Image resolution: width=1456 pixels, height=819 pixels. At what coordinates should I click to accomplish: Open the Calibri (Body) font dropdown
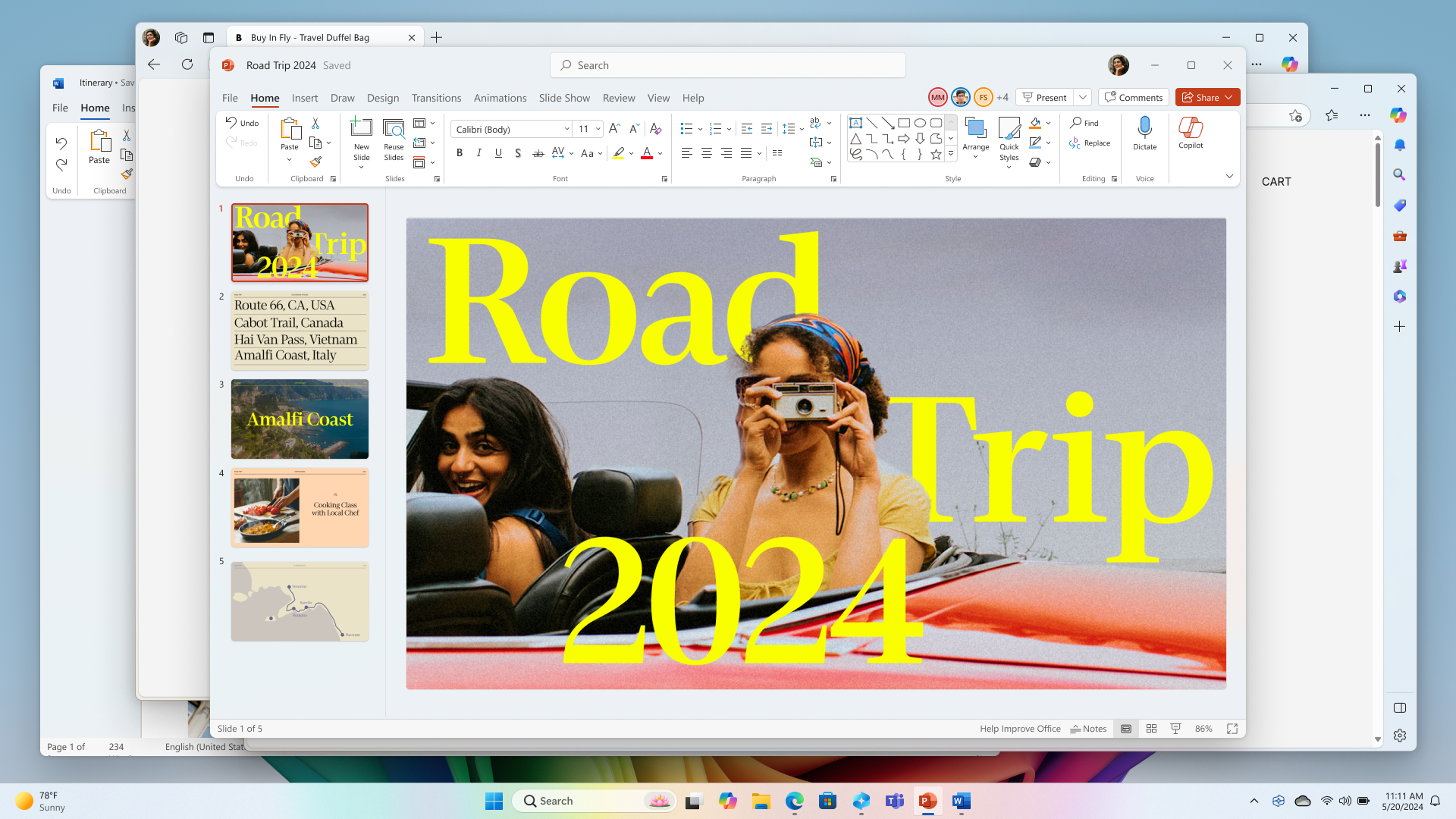coord(566,129)
